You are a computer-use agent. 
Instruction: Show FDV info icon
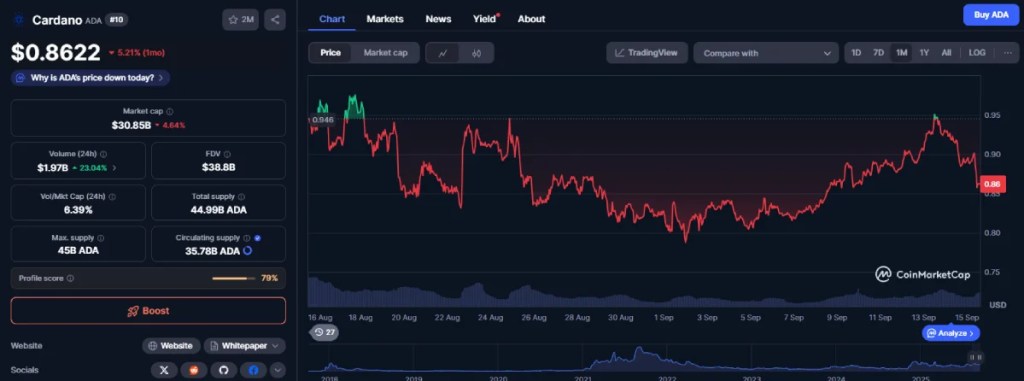[227, 154]
